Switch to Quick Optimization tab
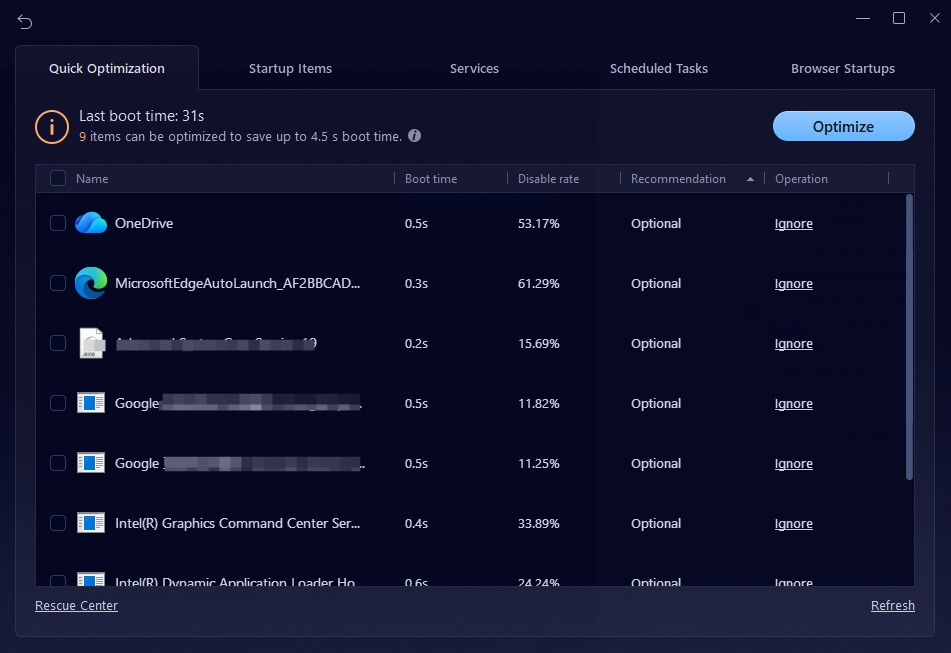This screenshot has width=951, height=653. pos(107,69)
